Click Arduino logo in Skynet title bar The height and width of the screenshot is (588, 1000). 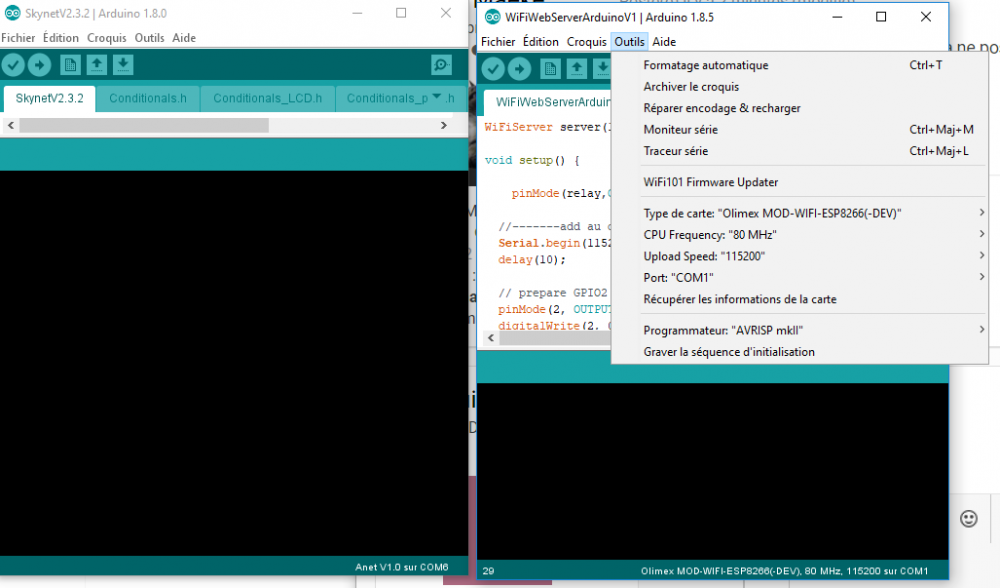12,13
